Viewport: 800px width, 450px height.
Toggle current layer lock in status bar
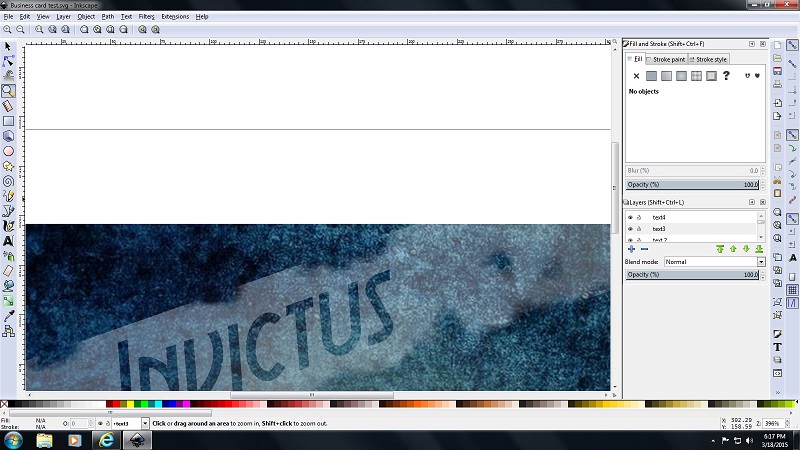pos(108,423)
